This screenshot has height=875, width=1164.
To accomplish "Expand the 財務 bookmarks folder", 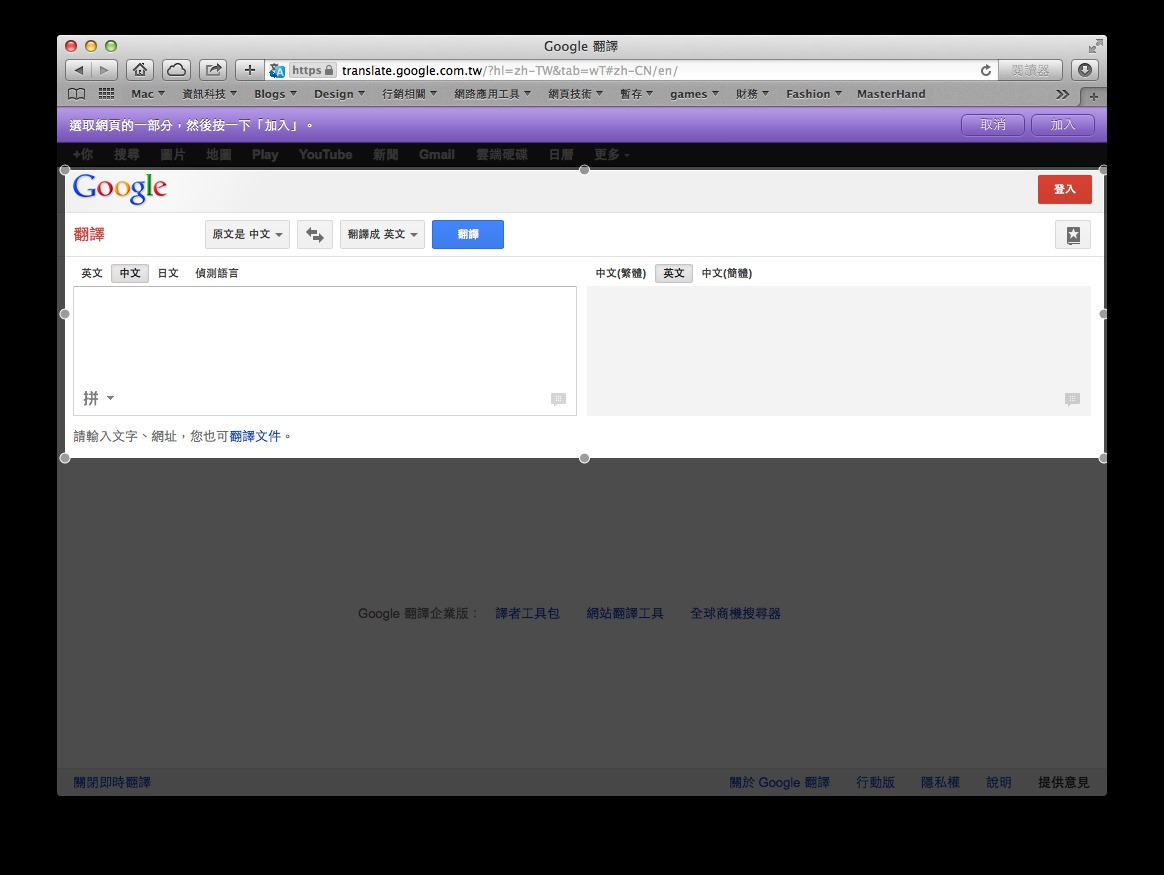I will (752, 94).
